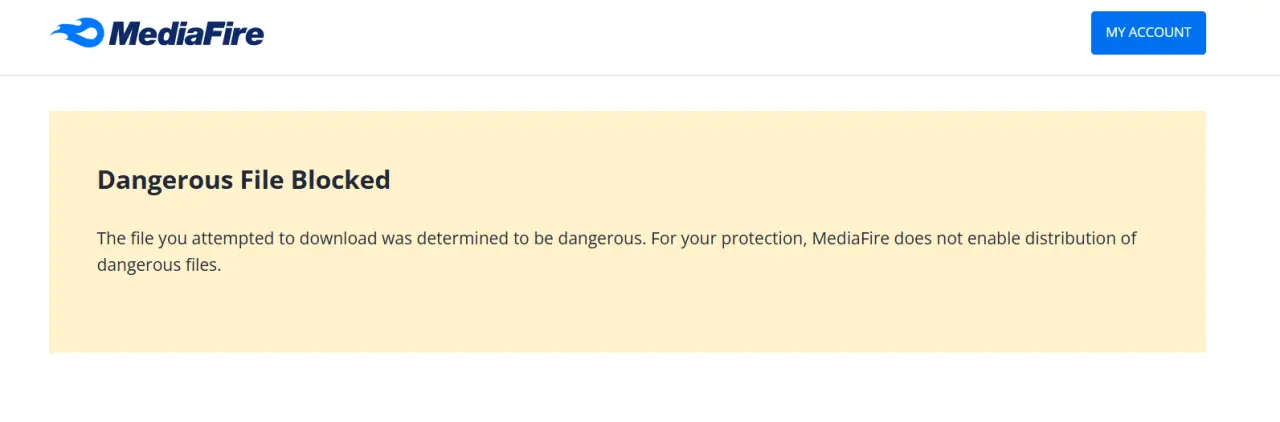
Task: Click the MediaFire flame logo icon
Action: click(x=77, y=33)
